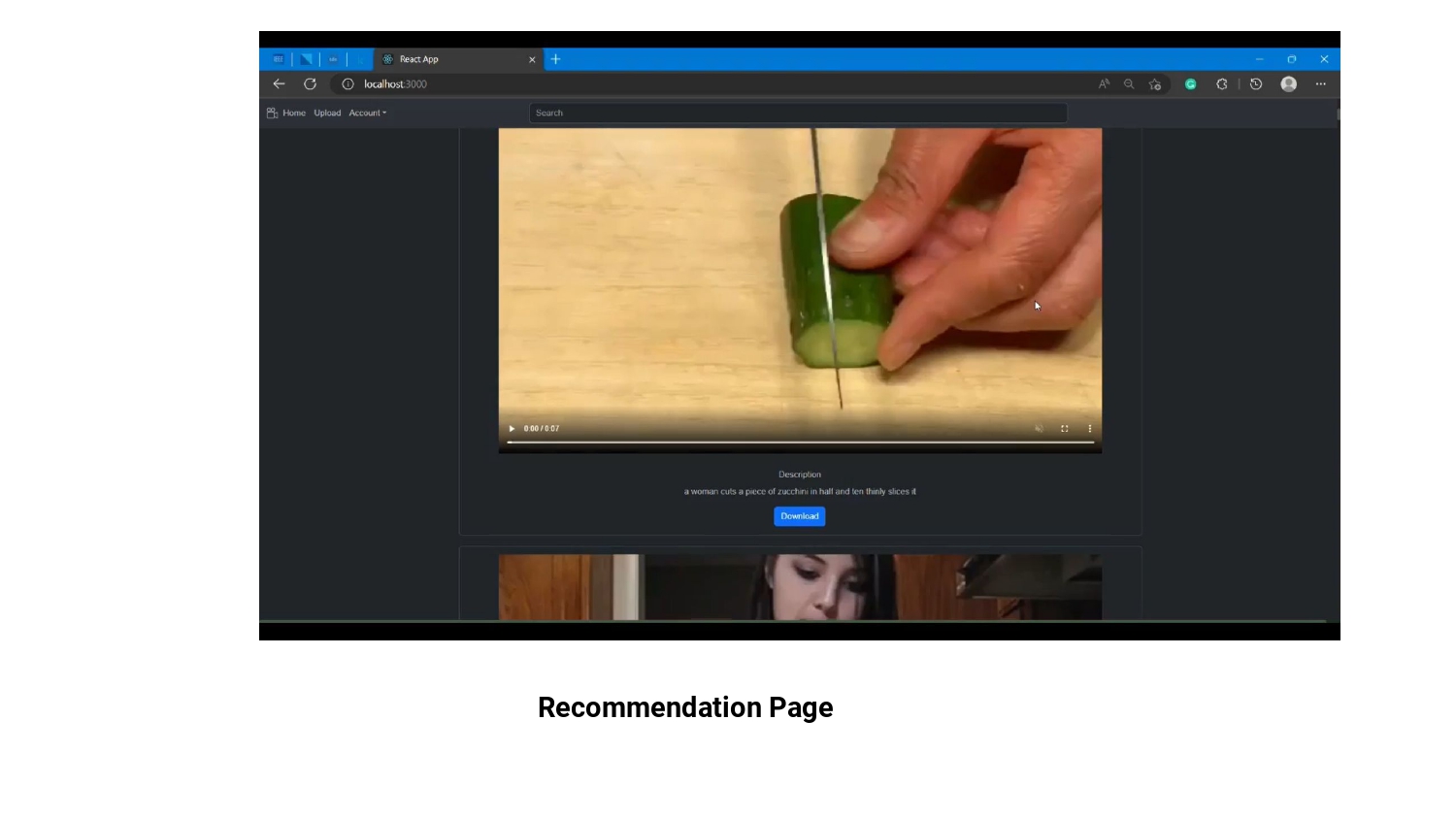Click the Grammarly extension icon
The image size is (1456, 819).
tap(1191, 84)
